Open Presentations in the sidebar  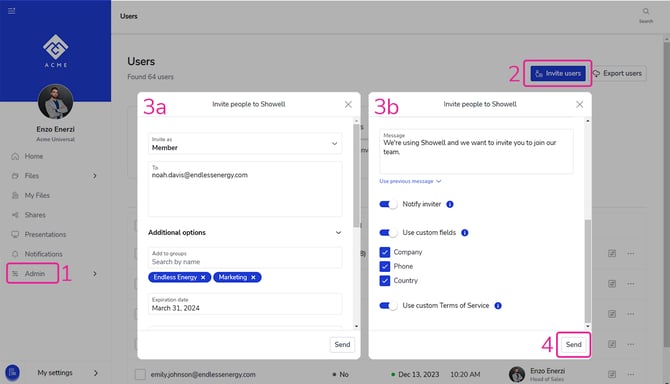tap(45, 235)
